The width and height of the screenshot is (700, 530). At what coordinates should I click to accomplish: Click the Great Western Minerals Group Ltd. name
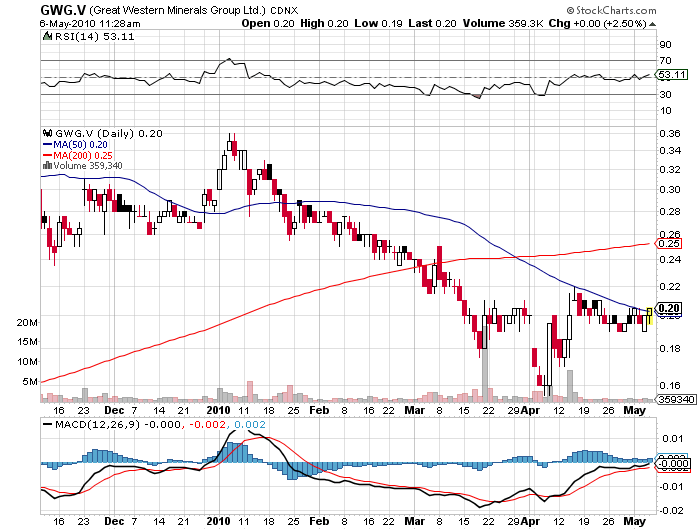point(178,11)
